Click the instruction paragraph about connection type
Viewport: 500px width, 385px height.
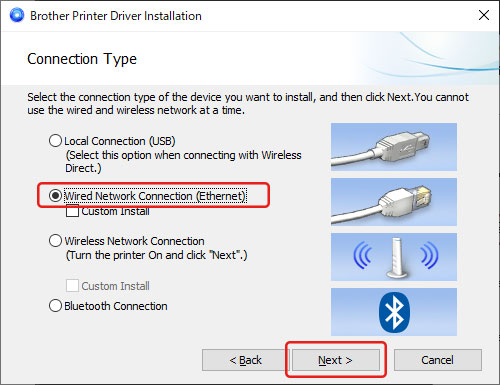tap(248, 103)
